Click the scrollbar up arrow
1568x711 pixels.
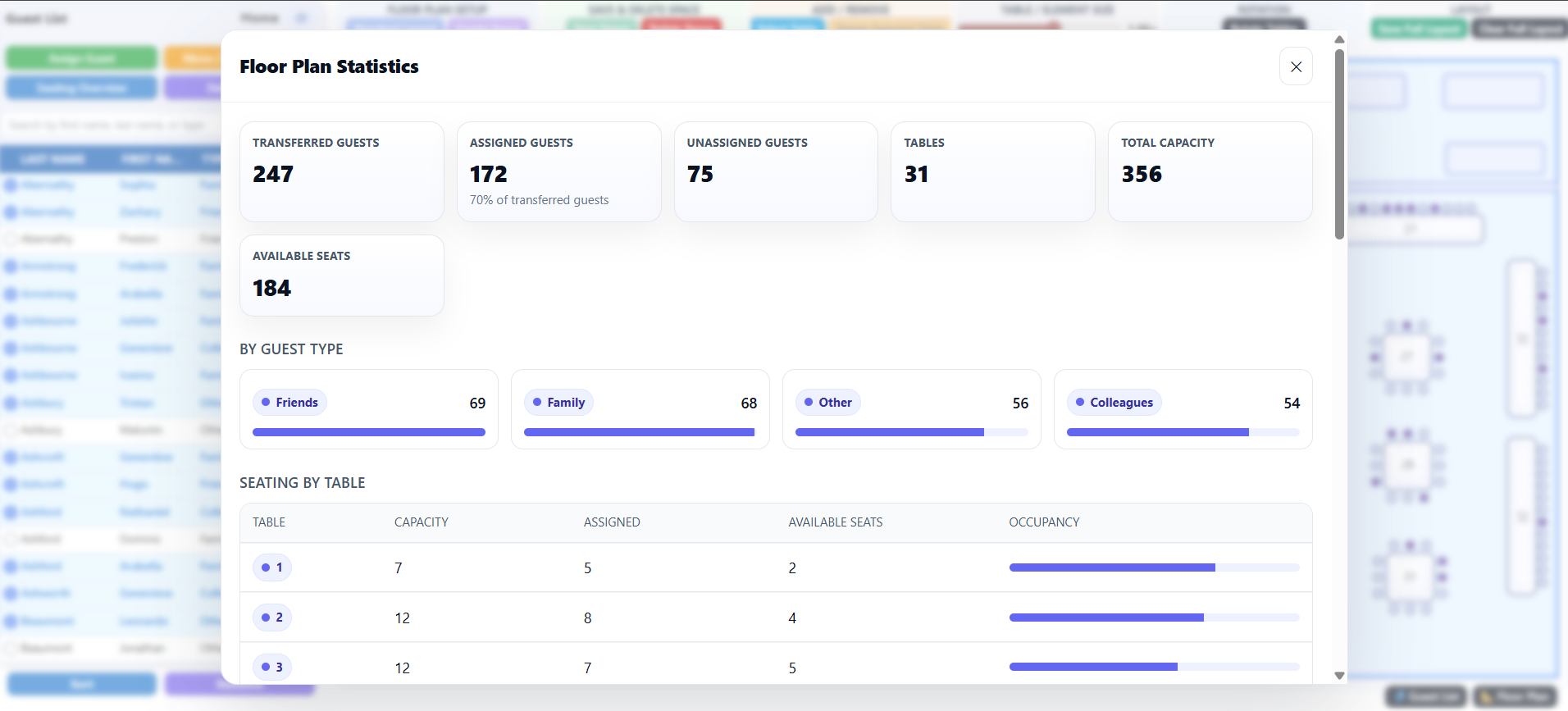coord(1339,39)
